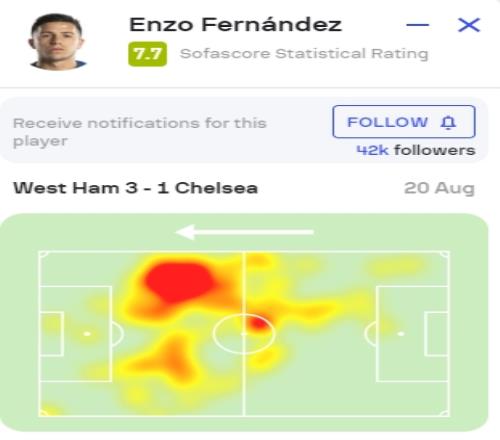
Task: Click the notifications prompt text
Action: click(140, 132)
